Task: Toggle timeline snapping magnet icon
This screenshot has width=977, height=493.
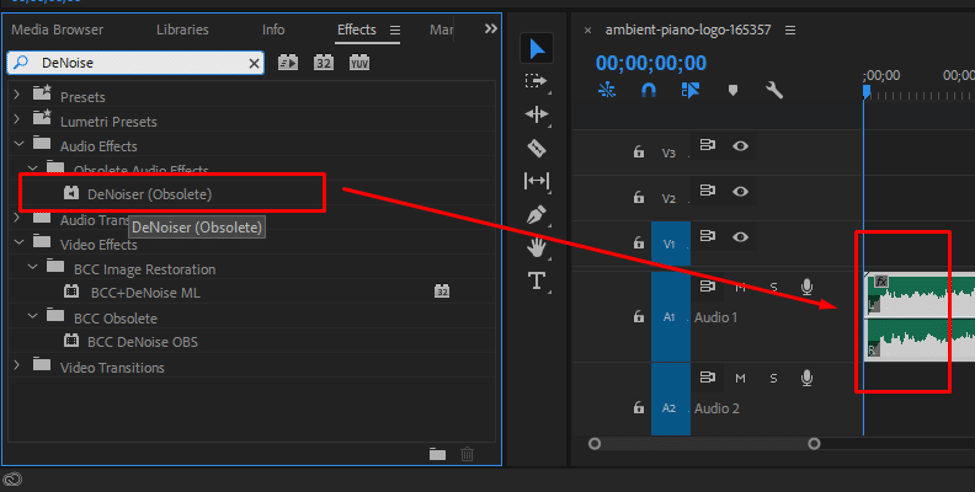Action: 648,90
